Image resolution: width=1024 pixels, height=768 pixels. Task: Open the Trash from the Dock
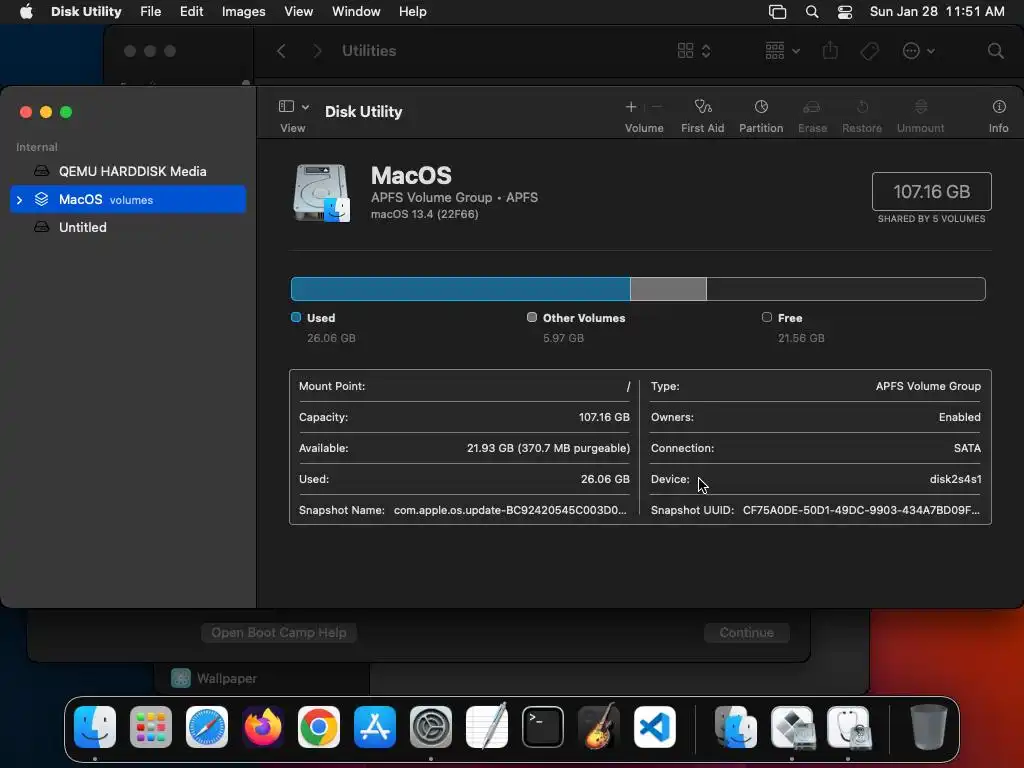pyautogui.click(x=928, y=727)
